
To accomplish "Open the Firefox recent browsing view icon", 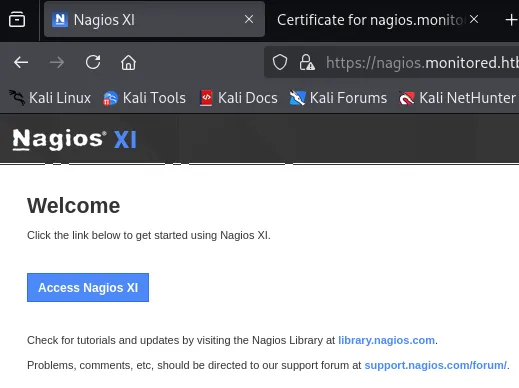I will [17, 19].
